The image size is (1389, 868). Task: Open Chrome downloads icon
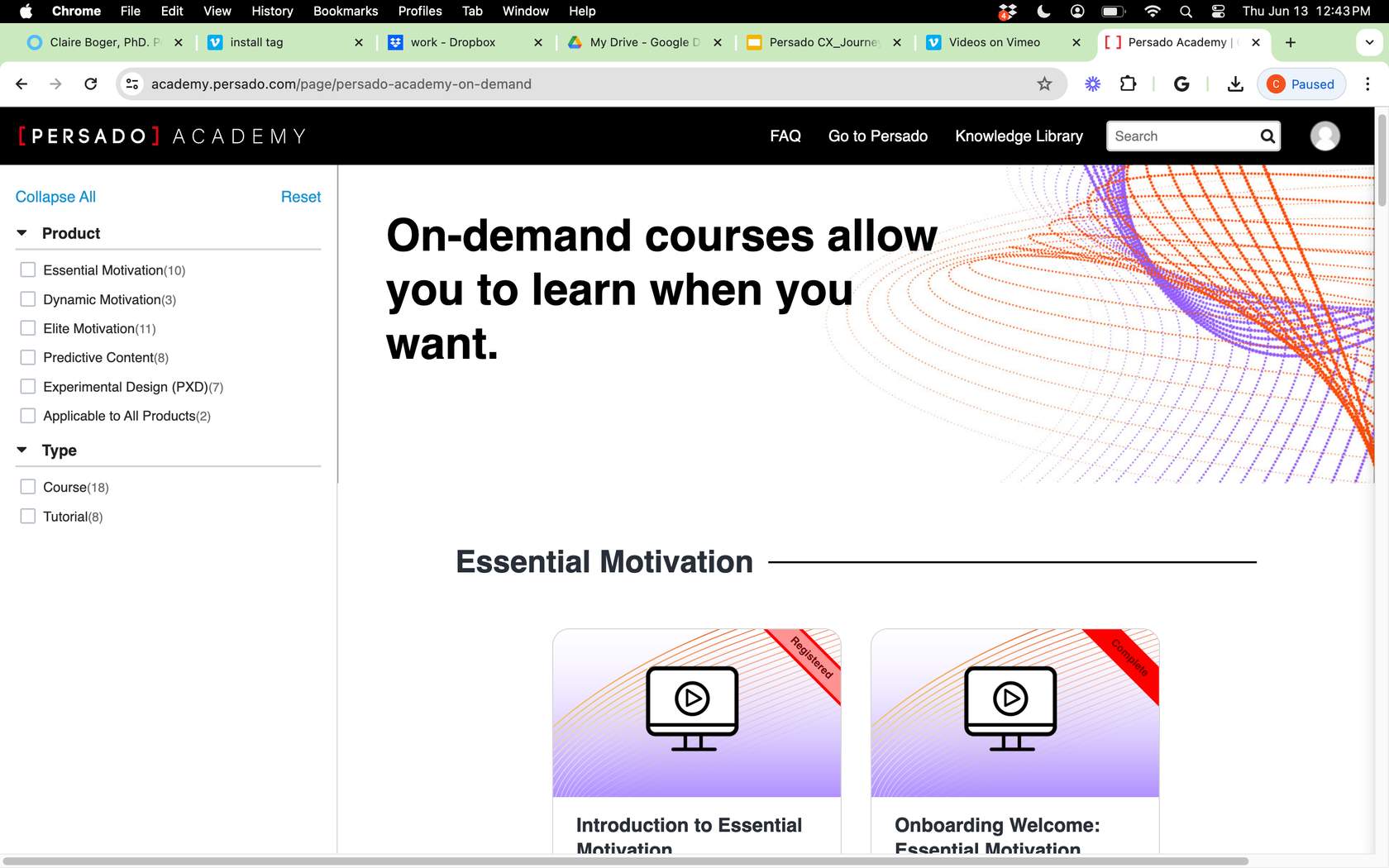pos(1235,83)
